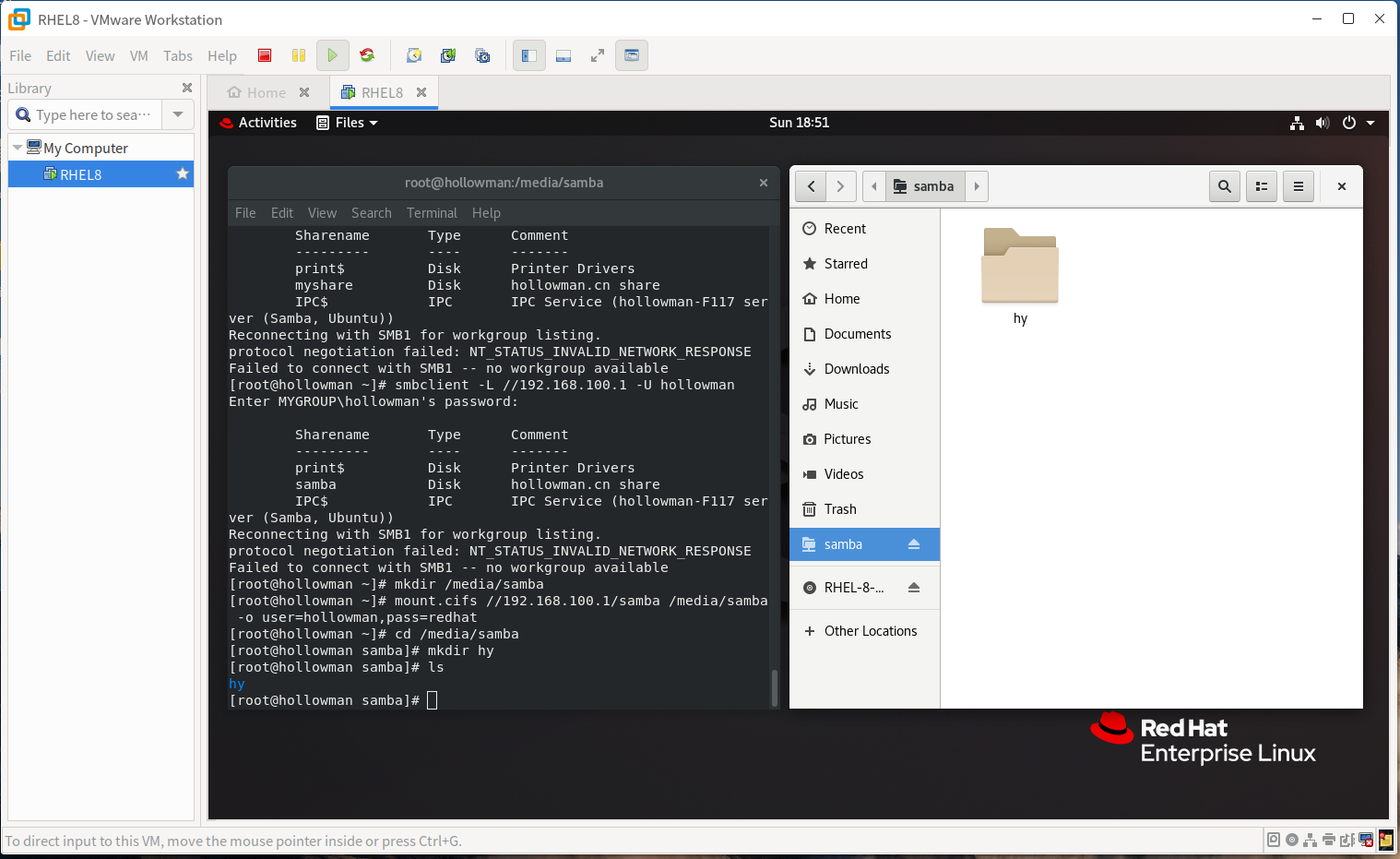Viewport: 1400px width, 859px height.
Task: Open the GNOME system menu arrow
Action: [1370, 123]
